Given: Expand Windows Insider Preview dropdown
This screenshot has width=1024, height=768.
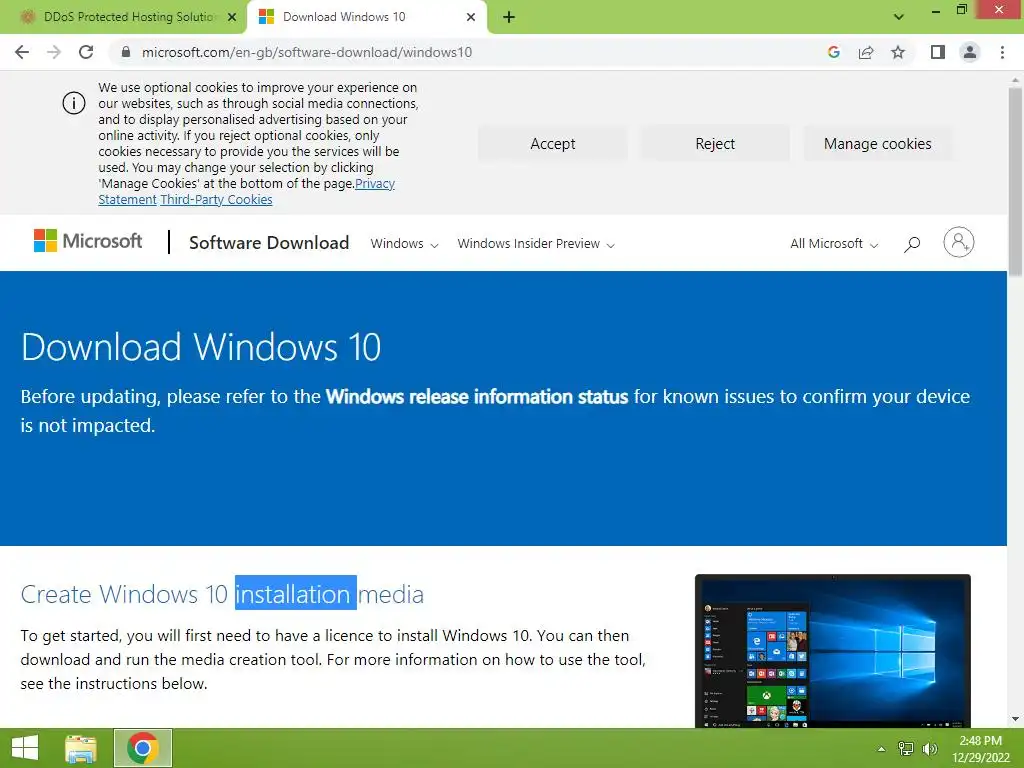Looking at the screenshot, I should [536, 244].
